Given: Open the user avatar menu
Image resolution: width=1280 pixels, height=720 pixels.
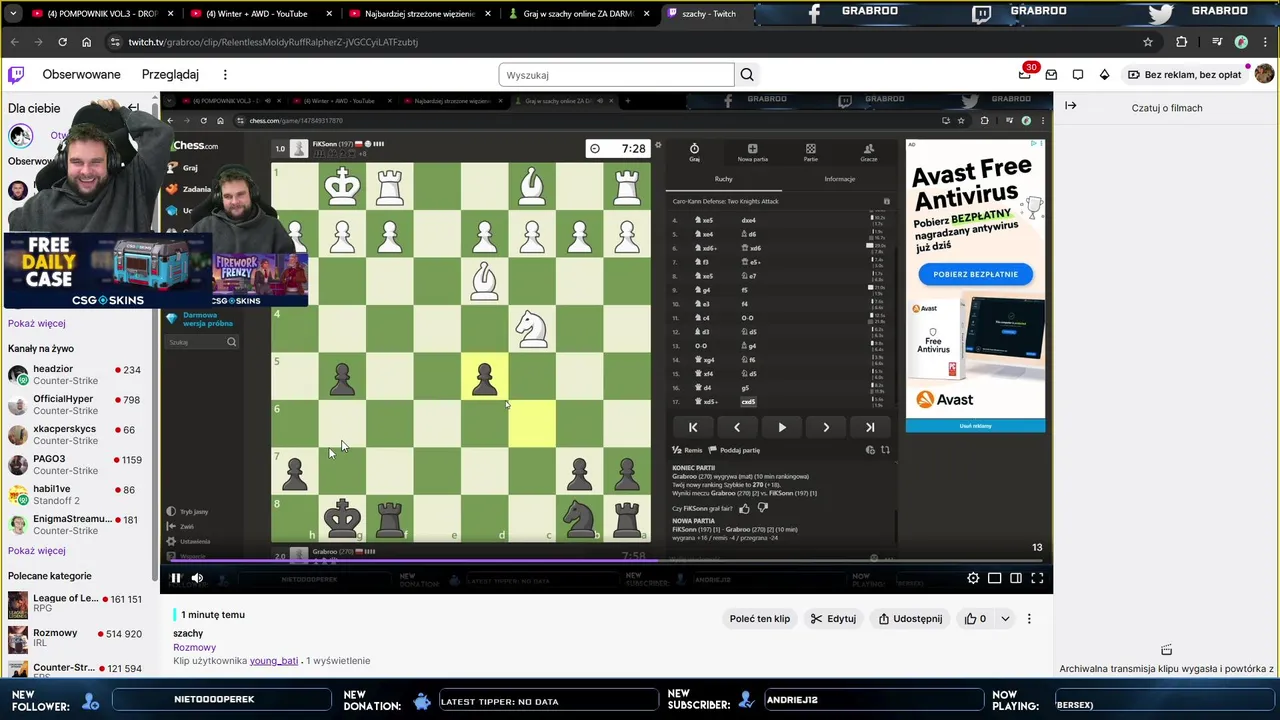Looking at the screenshot, I should (x=1264, y=74).
